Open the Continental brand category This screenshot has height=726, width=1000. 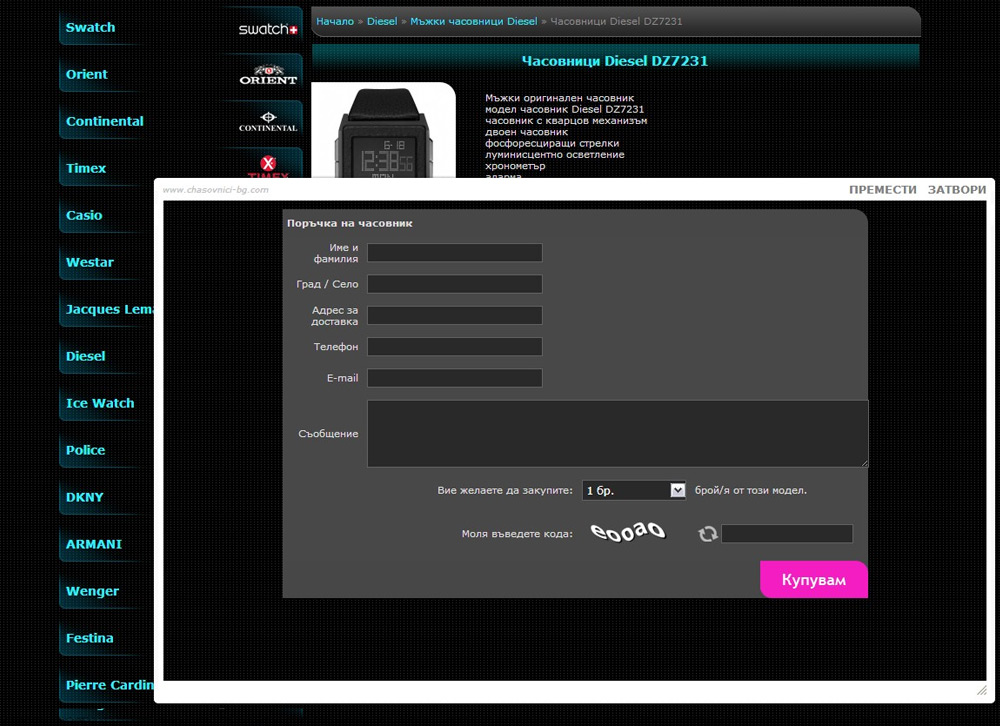point(105,121)
